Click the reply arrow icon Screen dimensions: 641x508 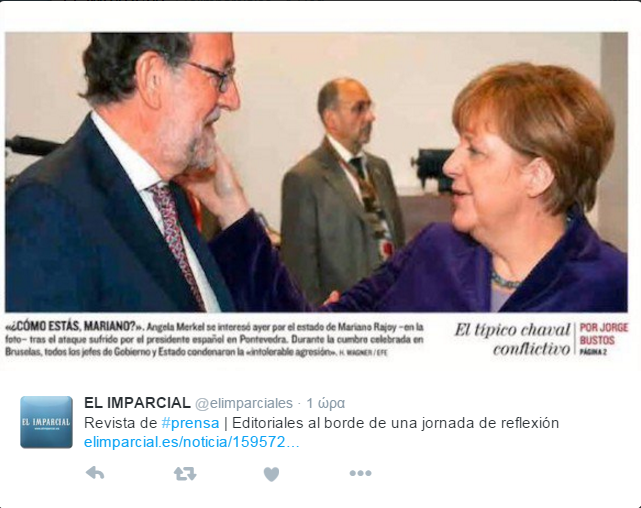(95, 473)
